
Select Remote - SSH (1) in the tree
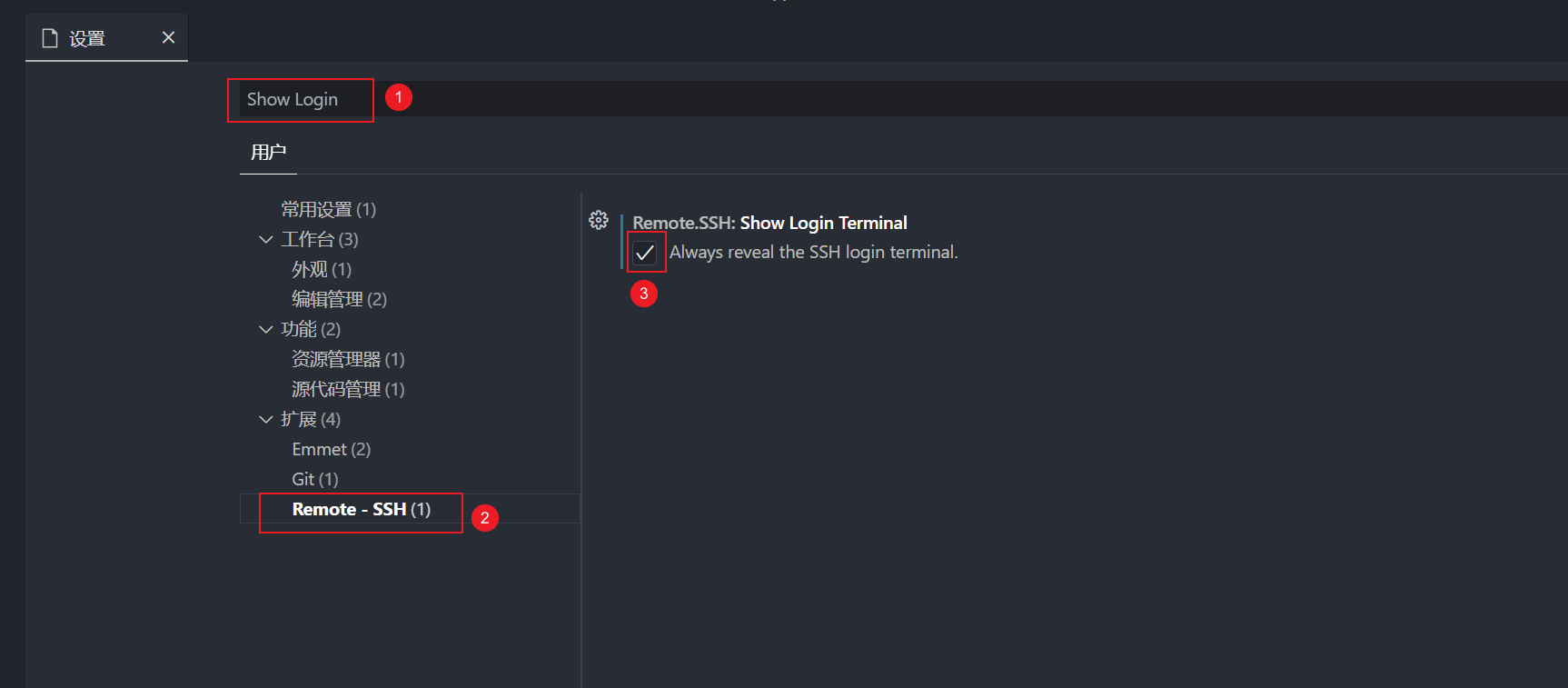point(361,510)
